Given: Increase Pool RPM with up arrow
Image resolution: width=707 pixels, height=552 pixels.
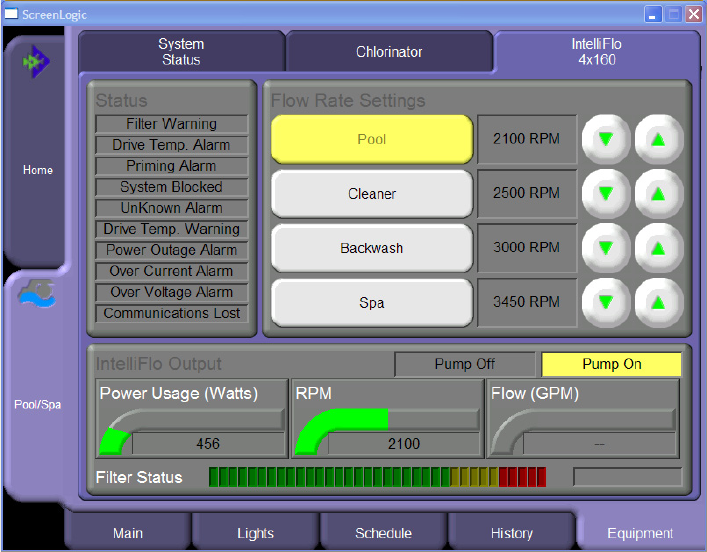Looking at the screenshot, I should coord(659,139).
